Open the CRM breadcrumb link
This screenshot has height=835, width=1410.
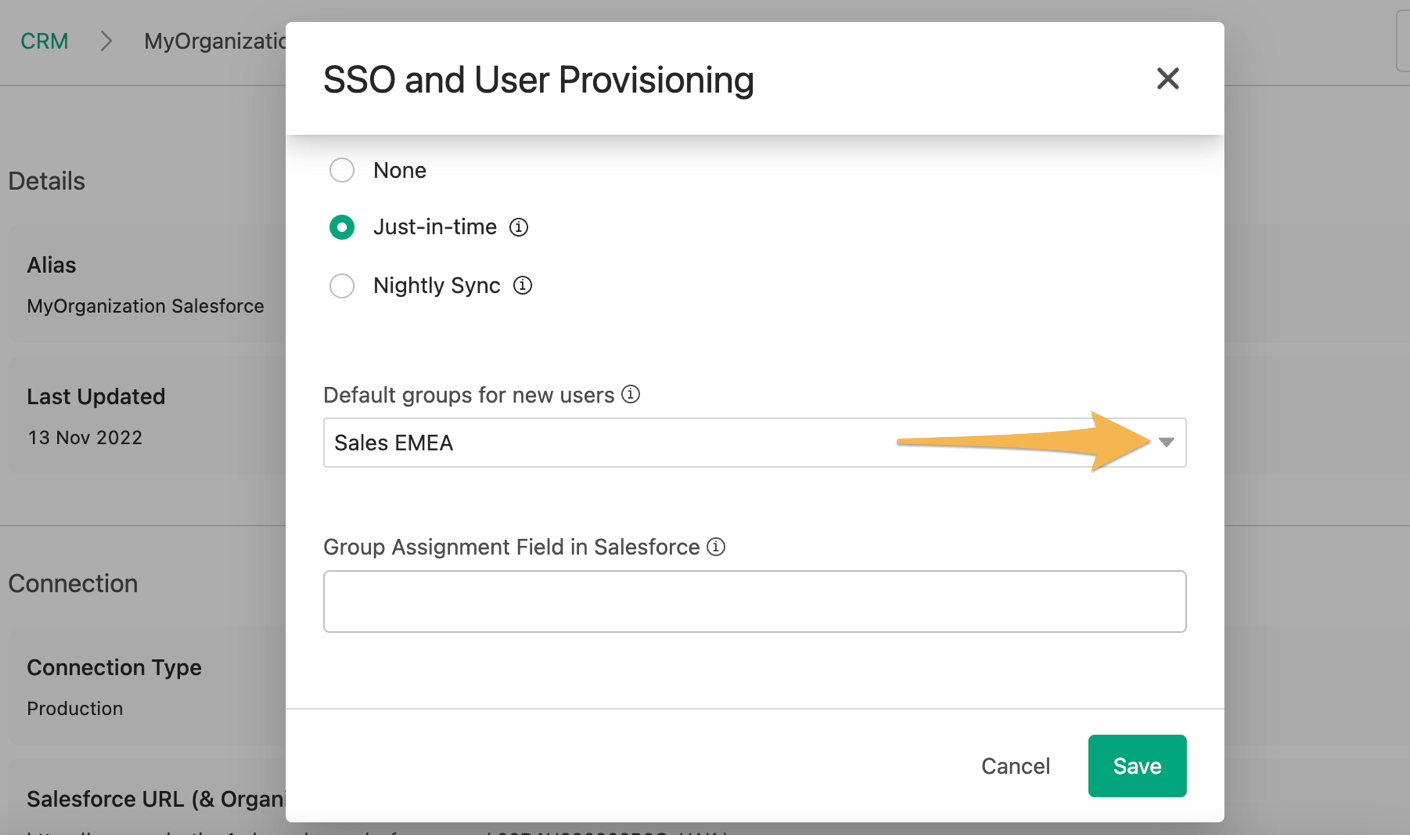pyautogui.click(x=45, y=41)
